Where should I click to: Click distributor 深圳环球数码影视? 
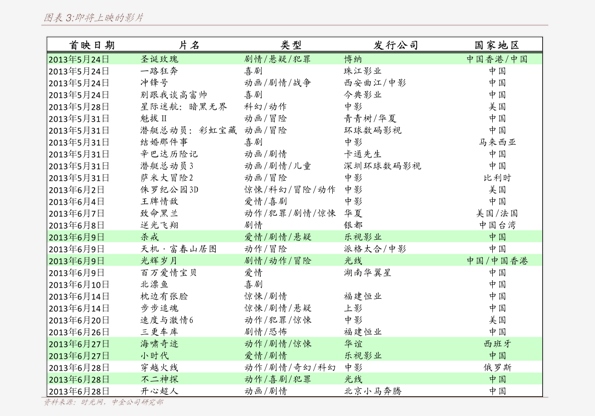point(382,166)
